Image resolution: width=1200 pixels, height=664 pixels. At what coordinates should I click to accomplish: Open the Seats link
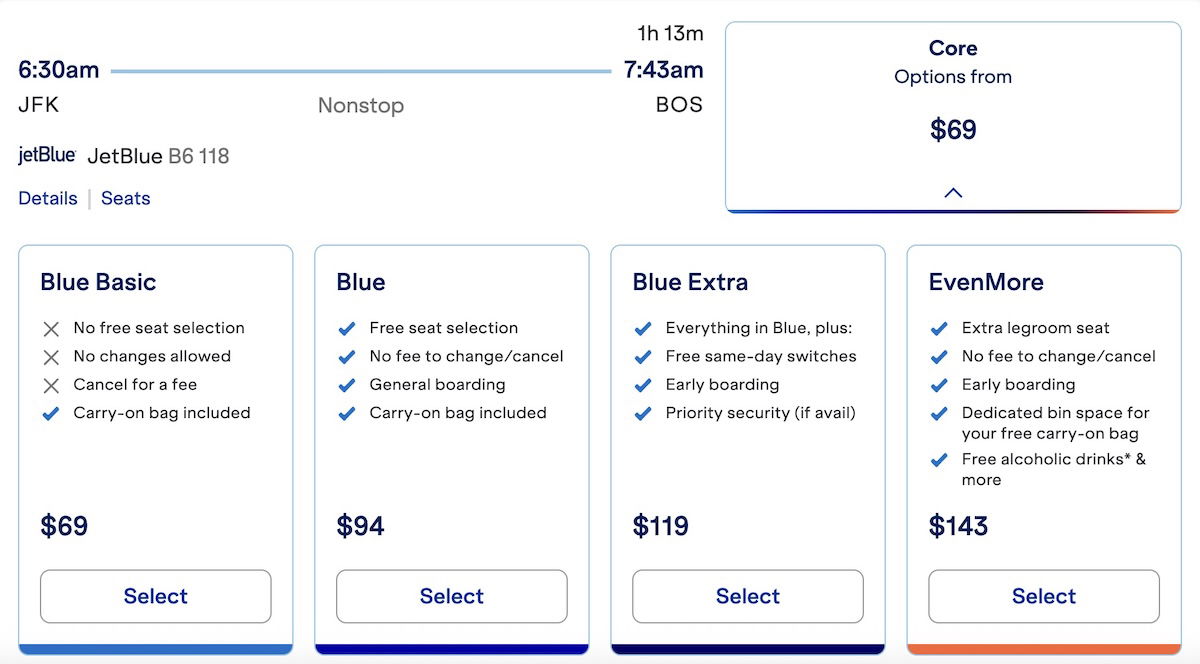126,198
